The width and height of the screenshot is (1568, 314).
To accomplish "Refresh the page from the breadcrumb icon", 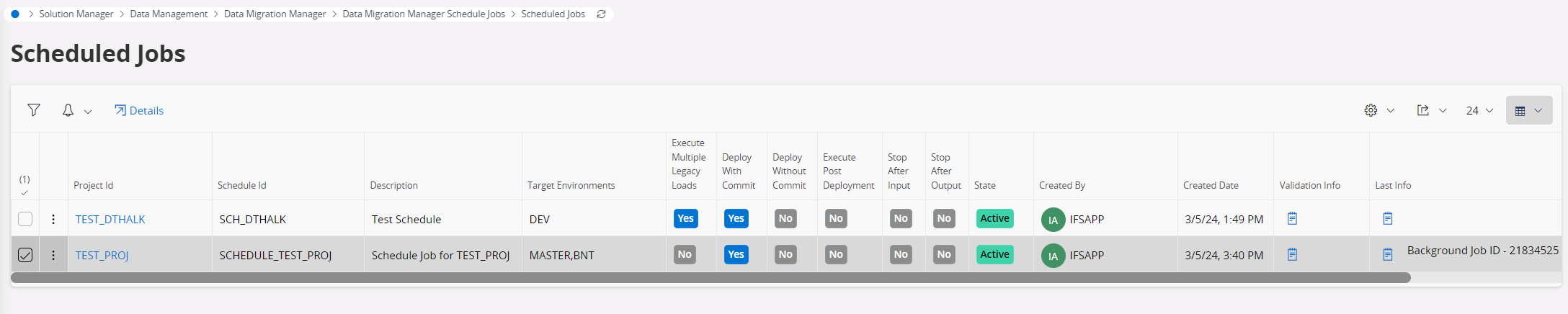I will click(x=601, y=14).
